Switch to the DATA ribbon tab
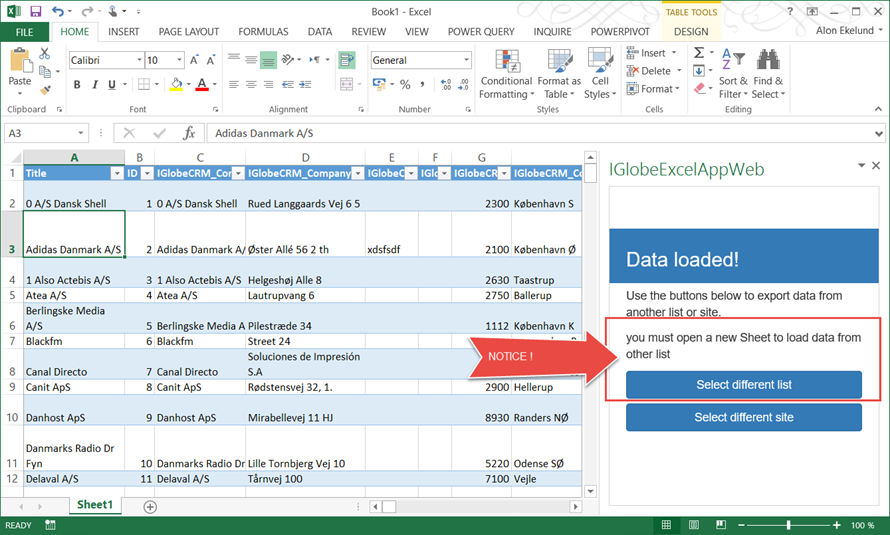The height and width of the screenshot is (535, 890). pos(320,32)
